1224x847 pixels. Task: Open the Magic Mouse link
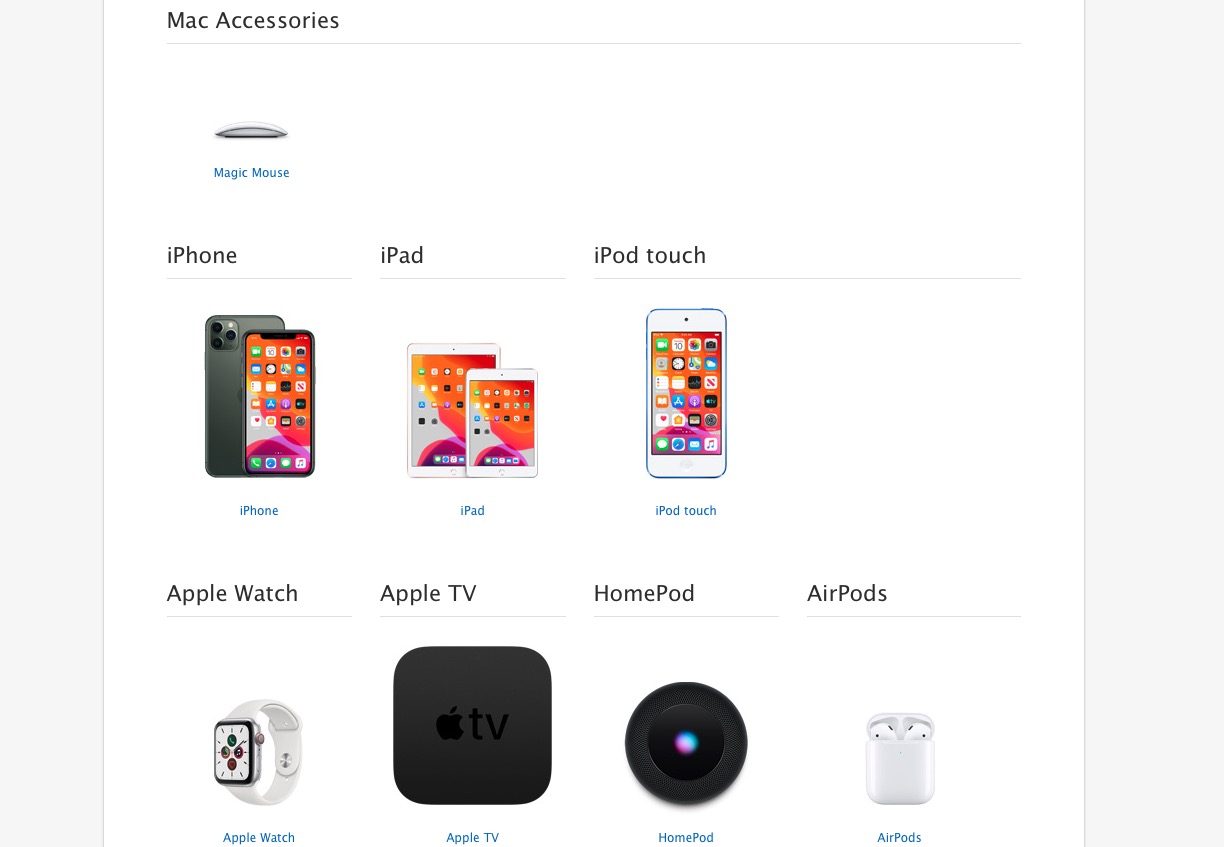click(x=251, y=173)
